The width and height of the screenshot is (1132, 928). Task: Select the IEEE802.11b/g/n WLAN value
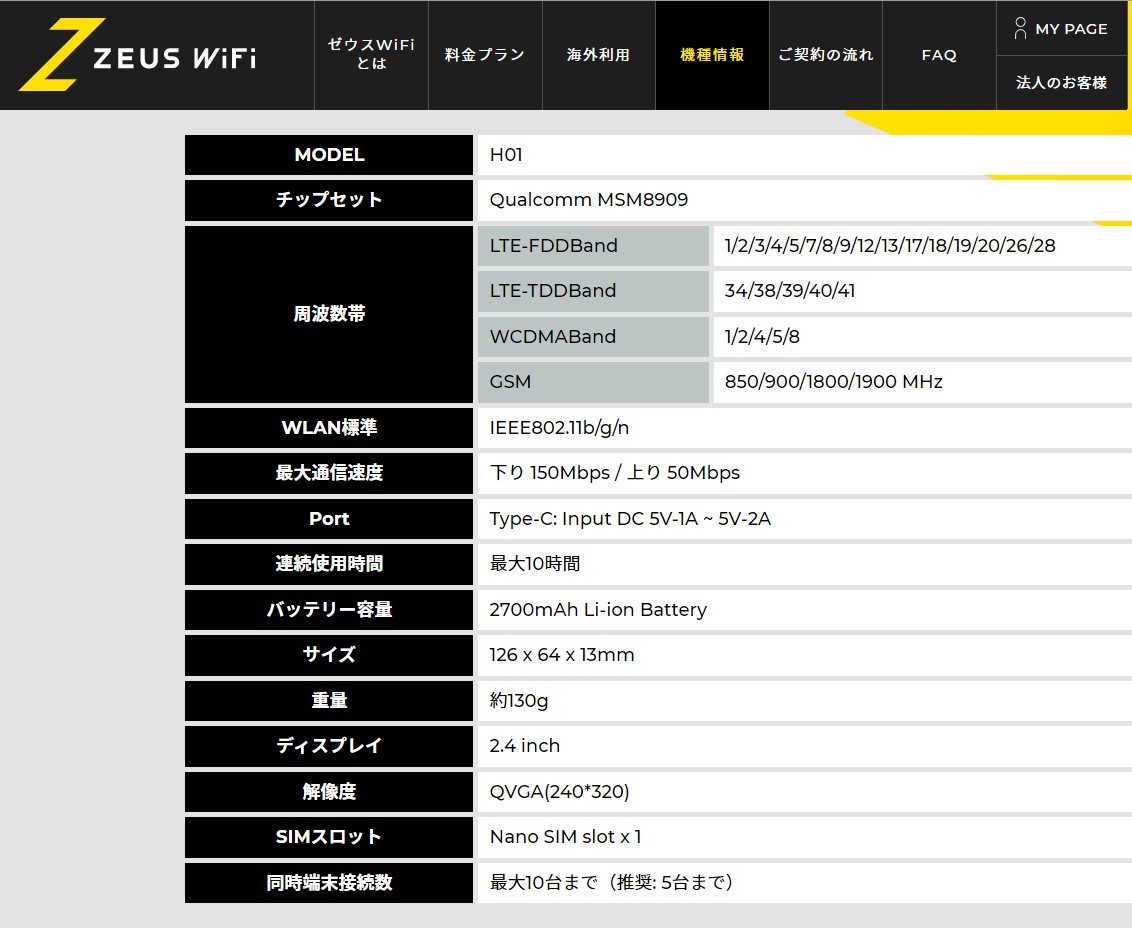point(559,428)
